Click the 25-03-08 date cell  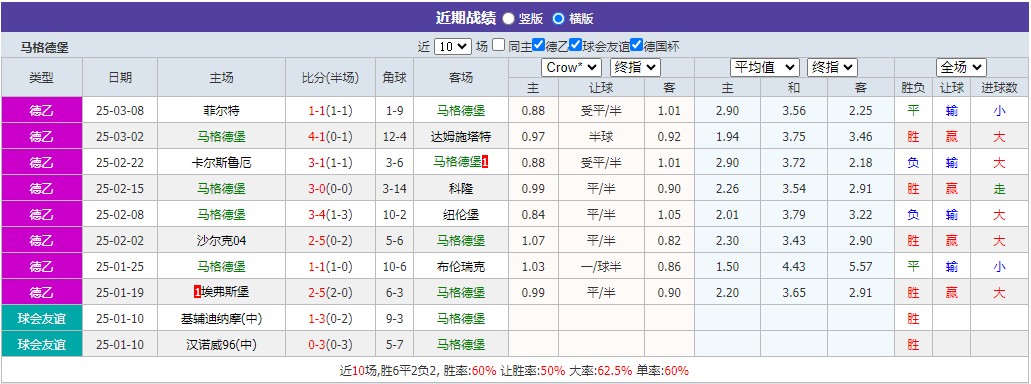(120, 110)
